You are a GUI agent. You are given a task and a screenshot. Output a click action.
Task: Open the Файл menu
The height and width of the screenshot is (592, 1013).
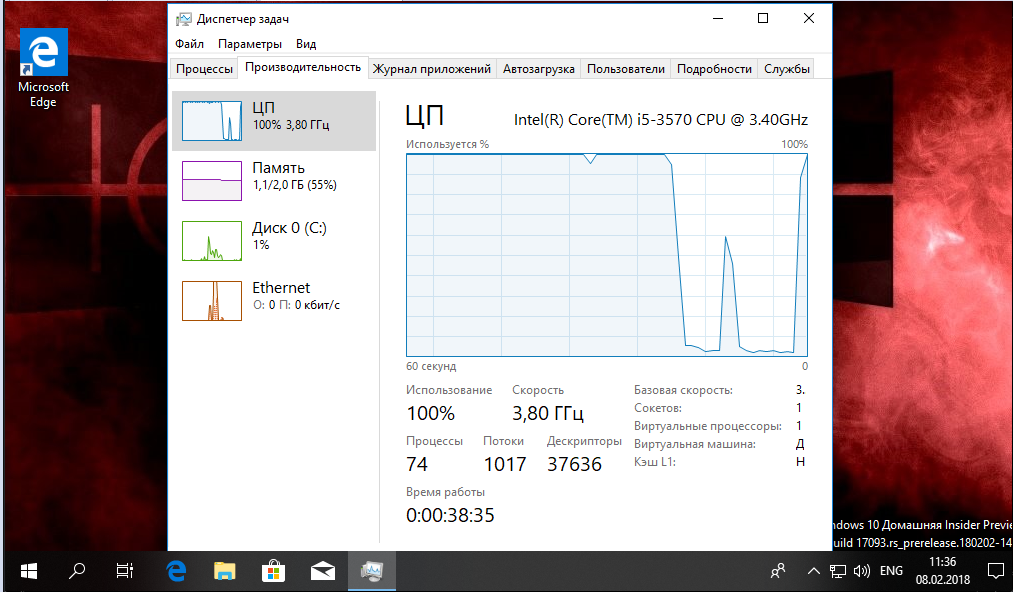[x=189, y=44]
